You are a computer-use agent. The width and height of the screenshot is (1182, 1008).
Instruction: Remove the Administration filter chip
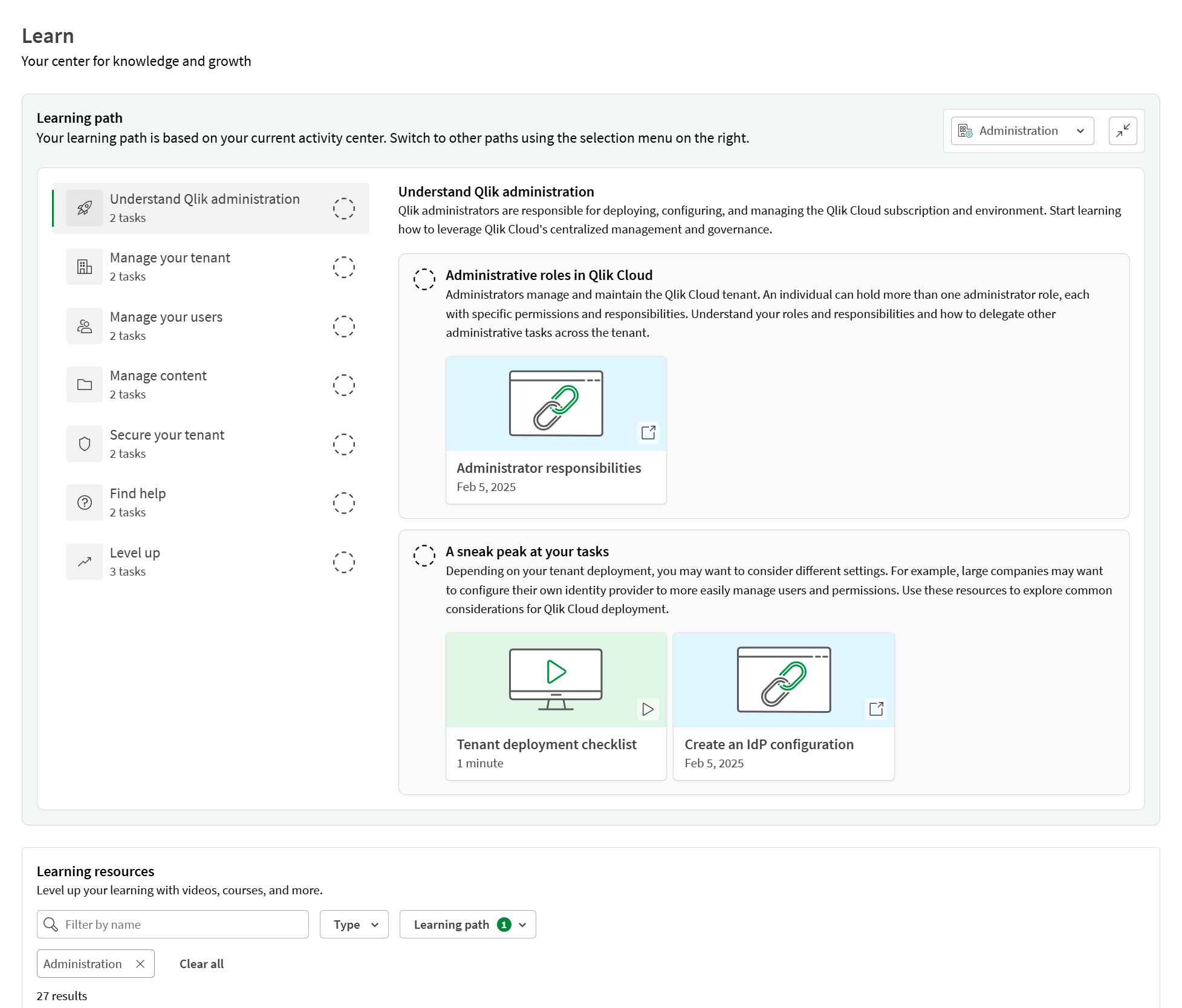pyautogui.click(x=140, y=963)
